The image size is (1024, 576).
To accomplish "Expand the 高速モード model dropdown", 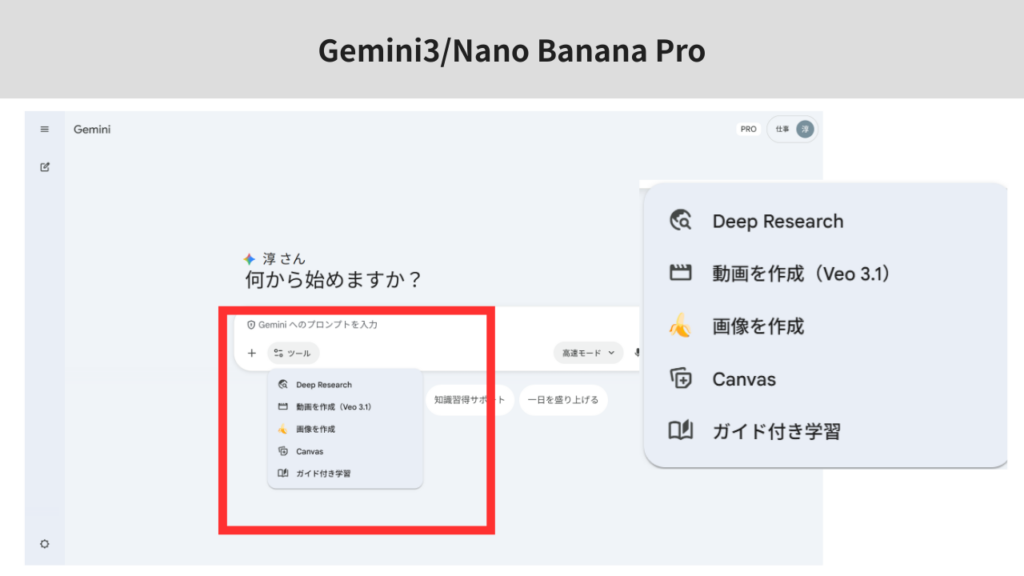I will [x=588, y=353].
